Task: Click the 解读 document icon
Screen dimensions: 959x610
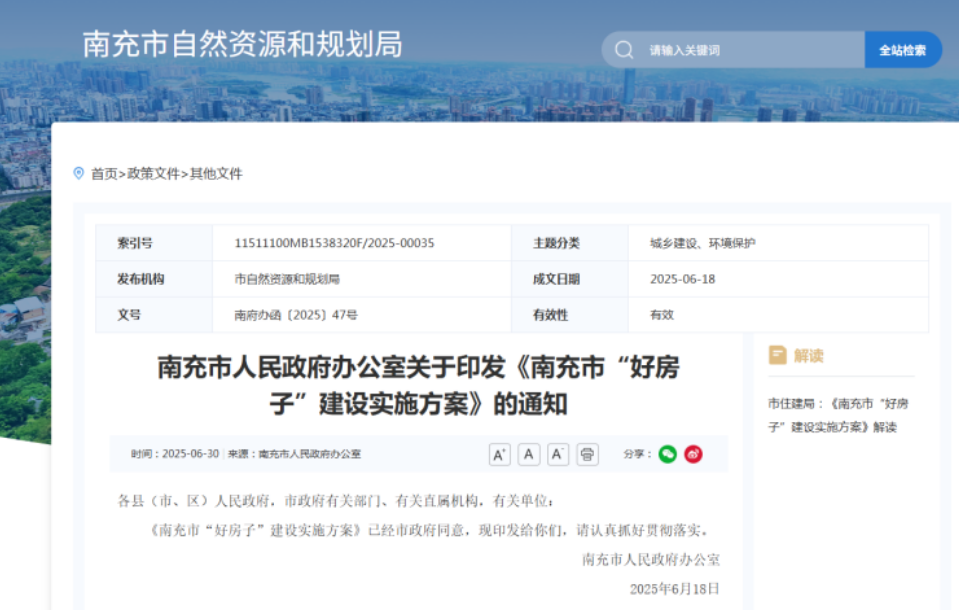Action: pyautogui.click(x=777, y=355)
